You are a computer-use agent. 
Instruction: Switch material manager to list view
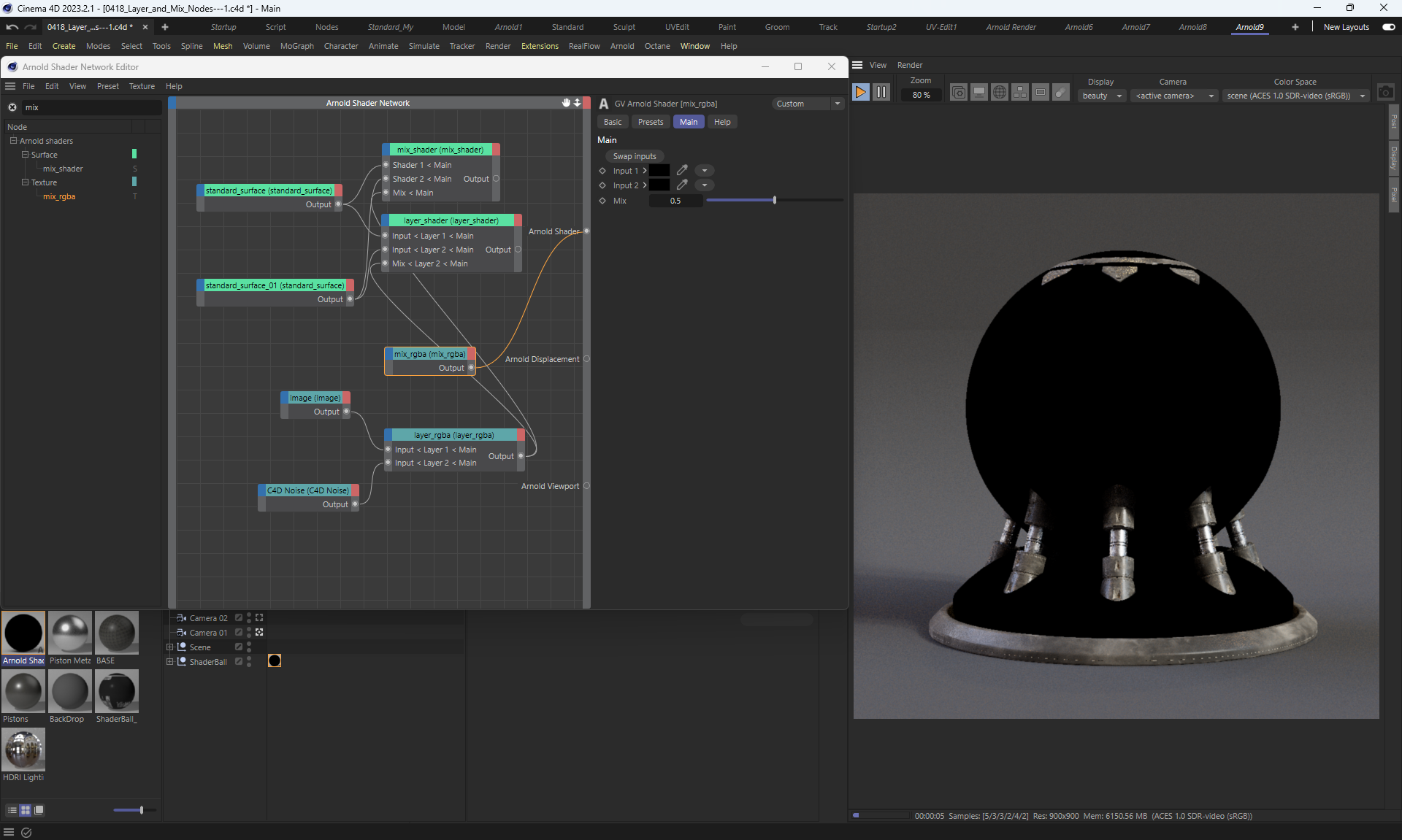[12, 810]
